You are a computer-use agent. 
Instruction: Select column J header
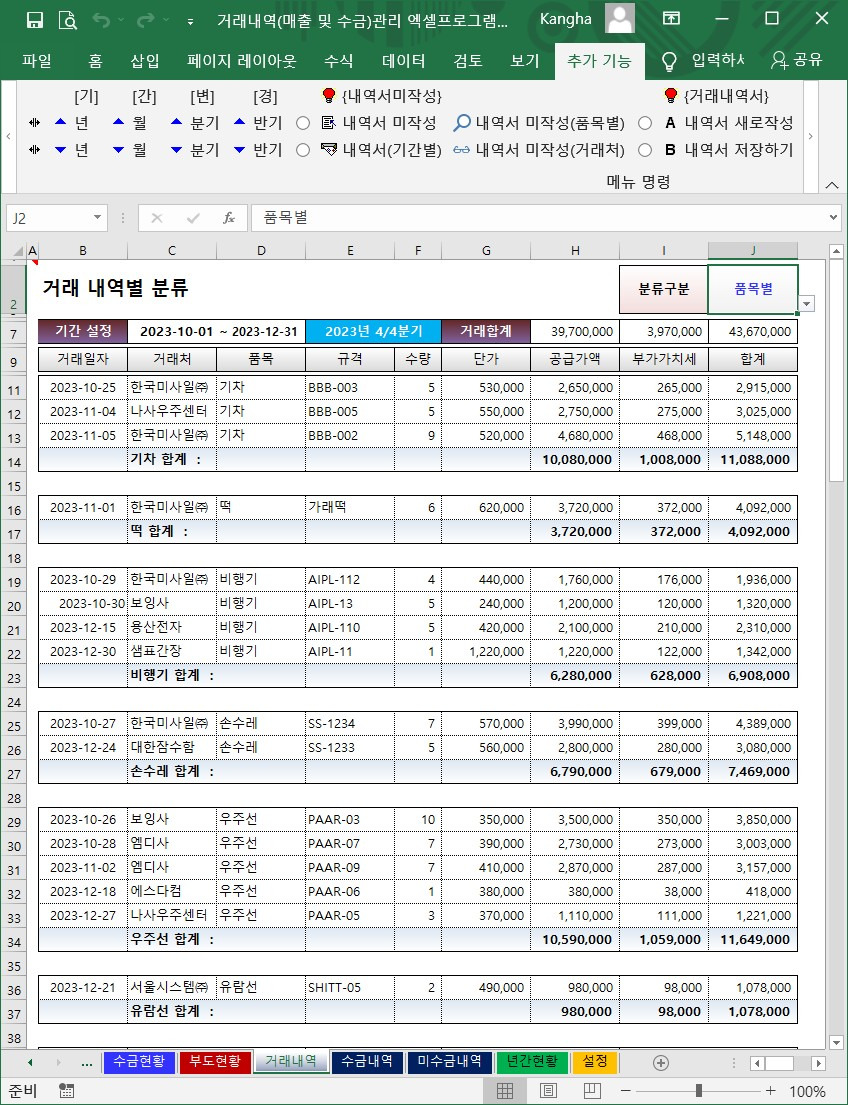point(753,250)
